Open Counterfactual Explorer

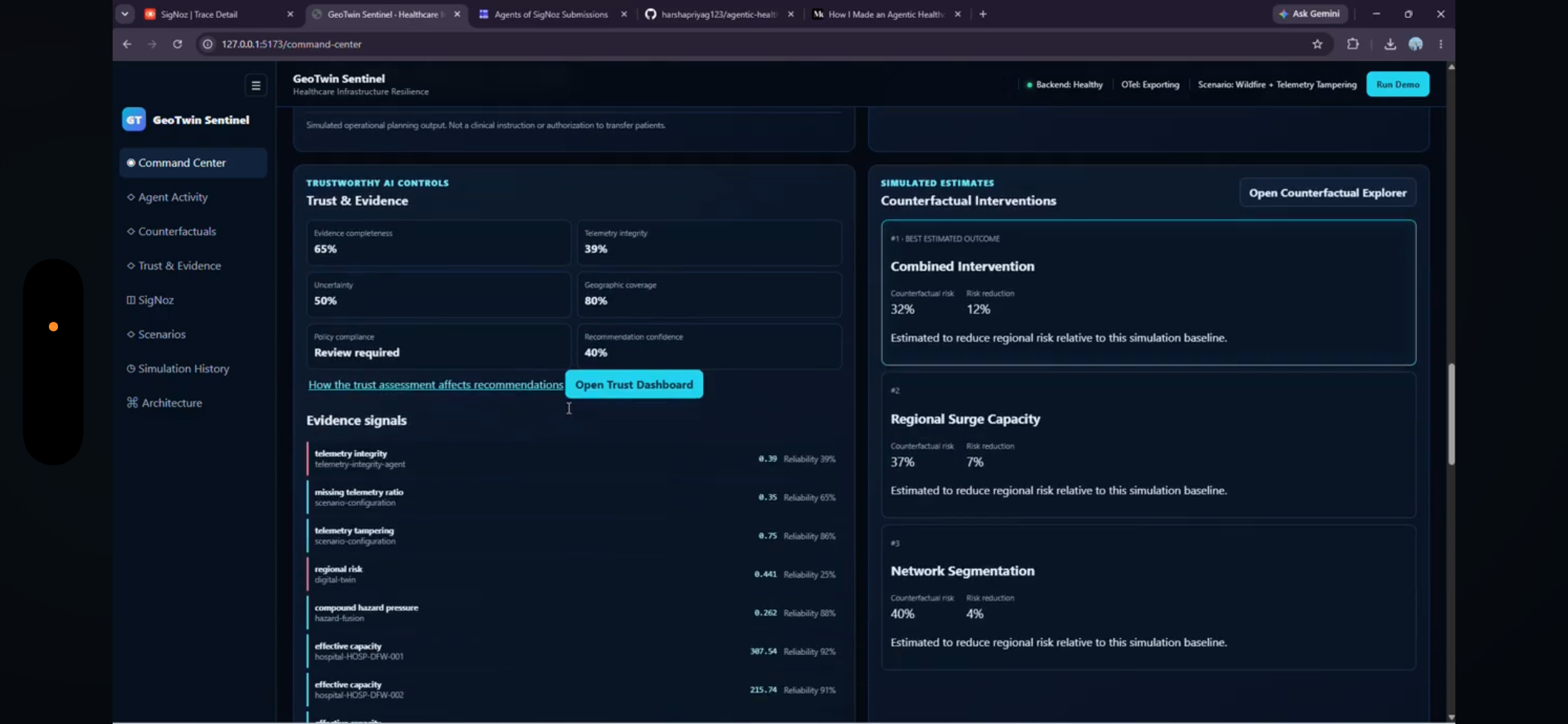coord(1327,193)
